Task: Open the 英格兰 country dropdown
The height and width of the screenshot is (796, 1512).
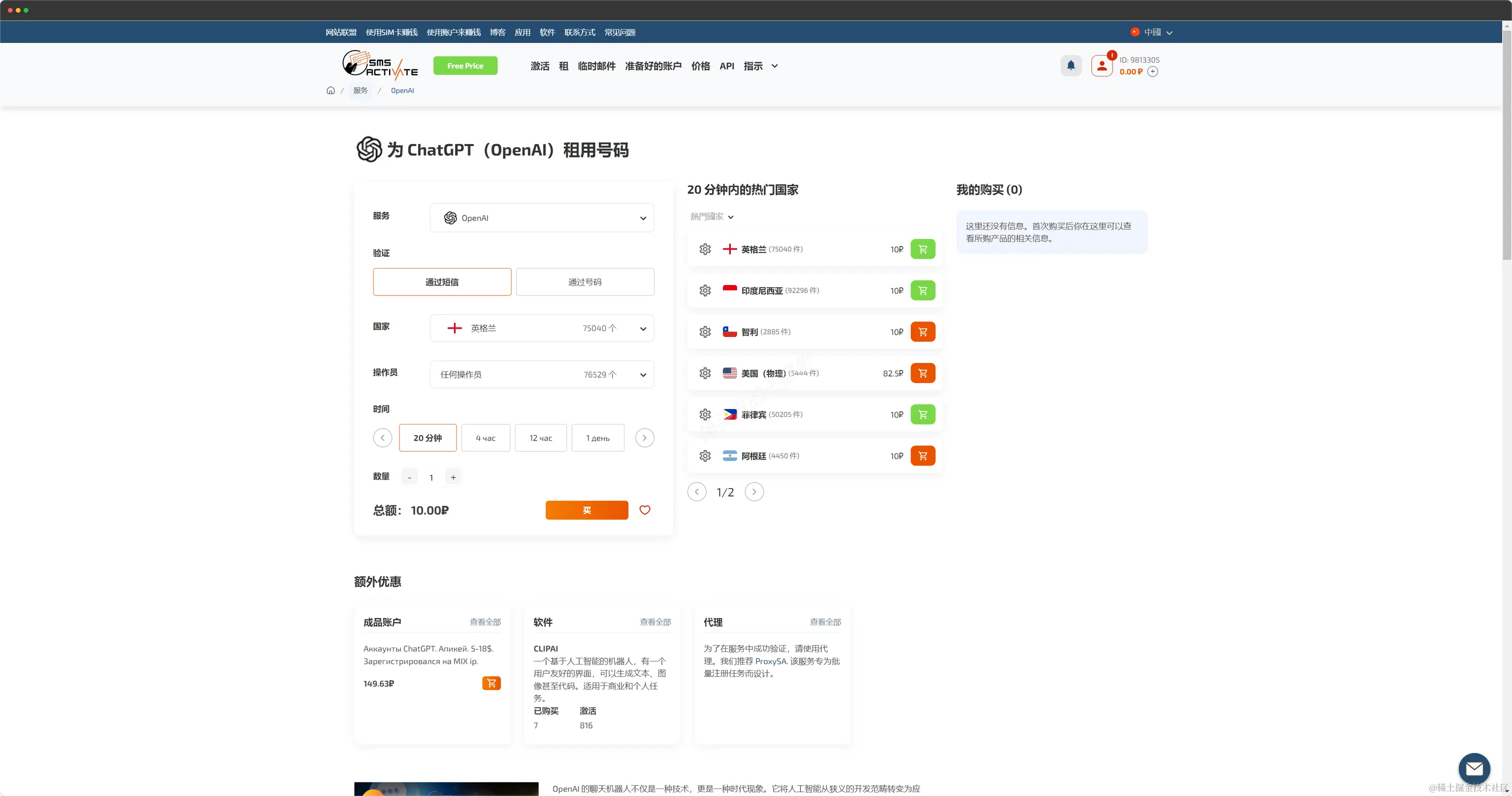Action: pyautogui.click(x=542, y=328)
